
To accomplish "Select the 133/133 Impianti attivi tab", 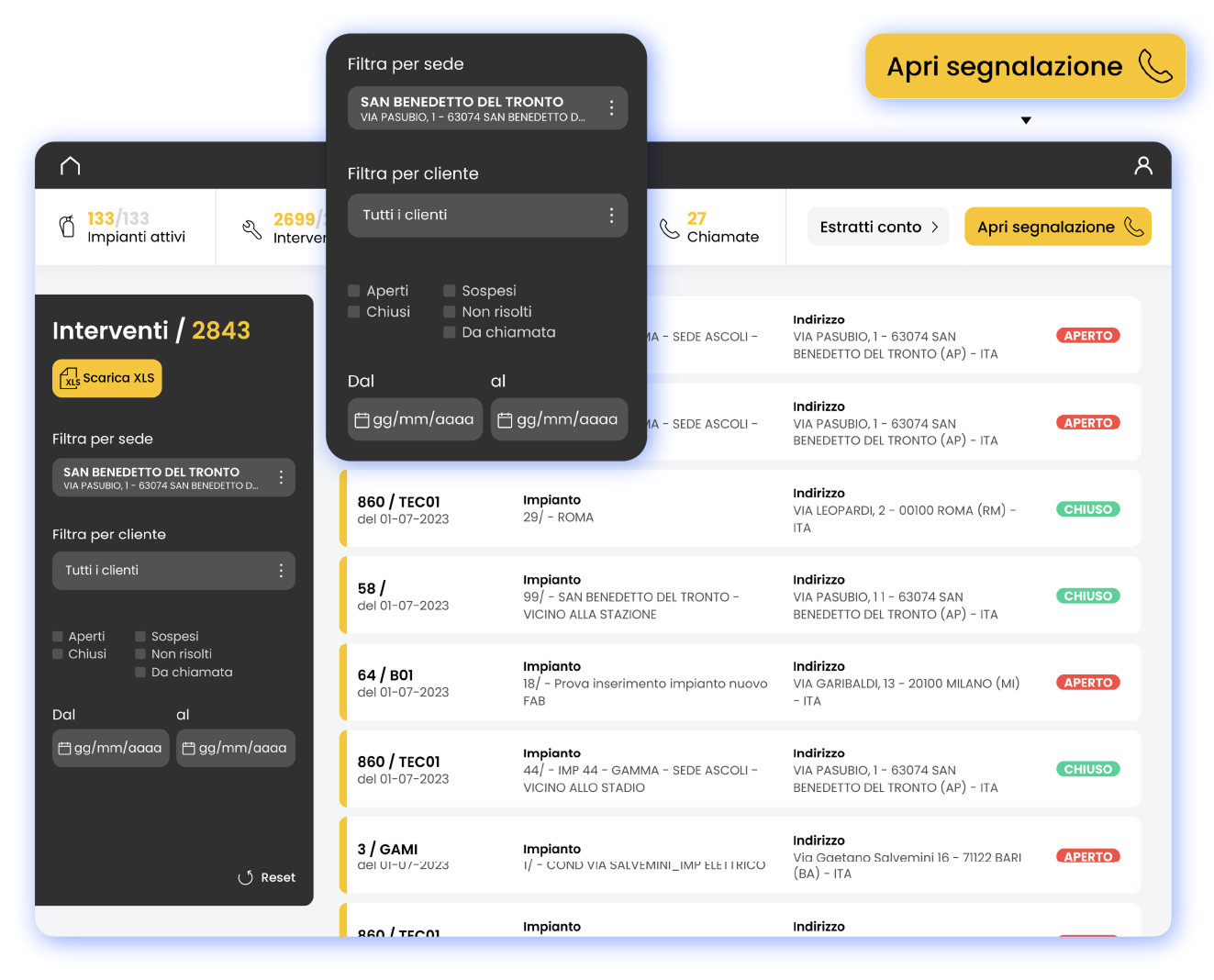I will (125, 228).
